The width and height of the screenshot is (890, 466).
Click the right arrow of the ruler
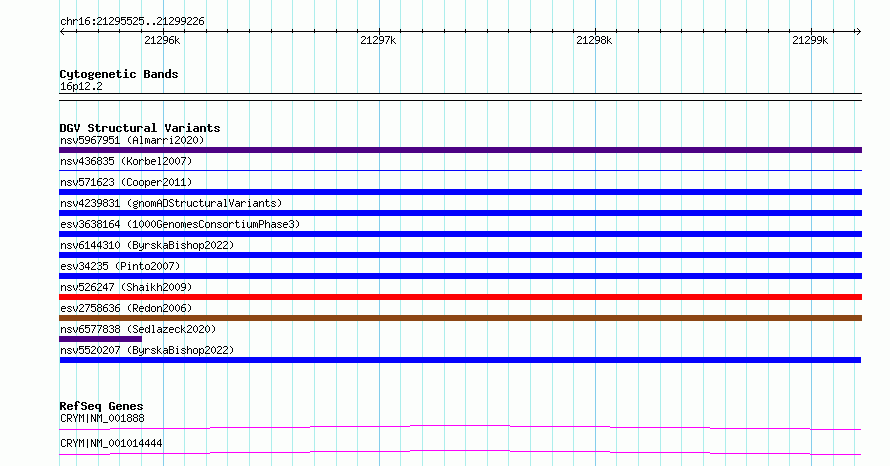pyautogui.click(x=858, y=32)
